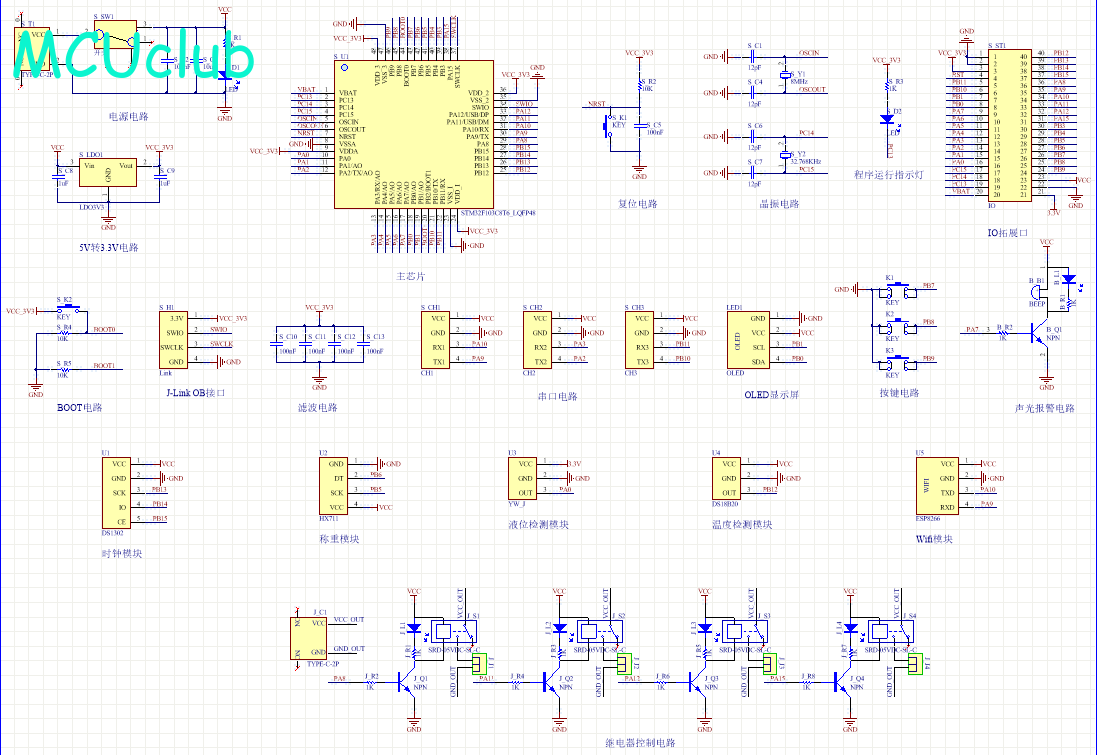
Task: Select the CH2 serial header block
Action: tap(537, 340)
